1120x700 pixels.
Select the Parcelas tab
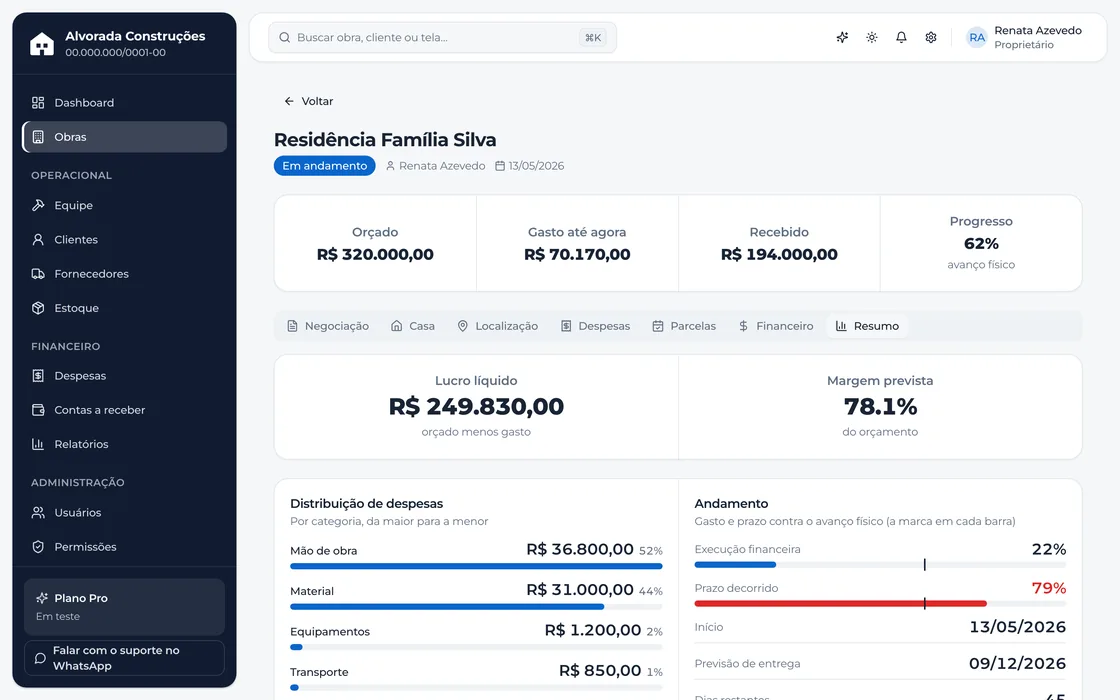pos(684,326)
